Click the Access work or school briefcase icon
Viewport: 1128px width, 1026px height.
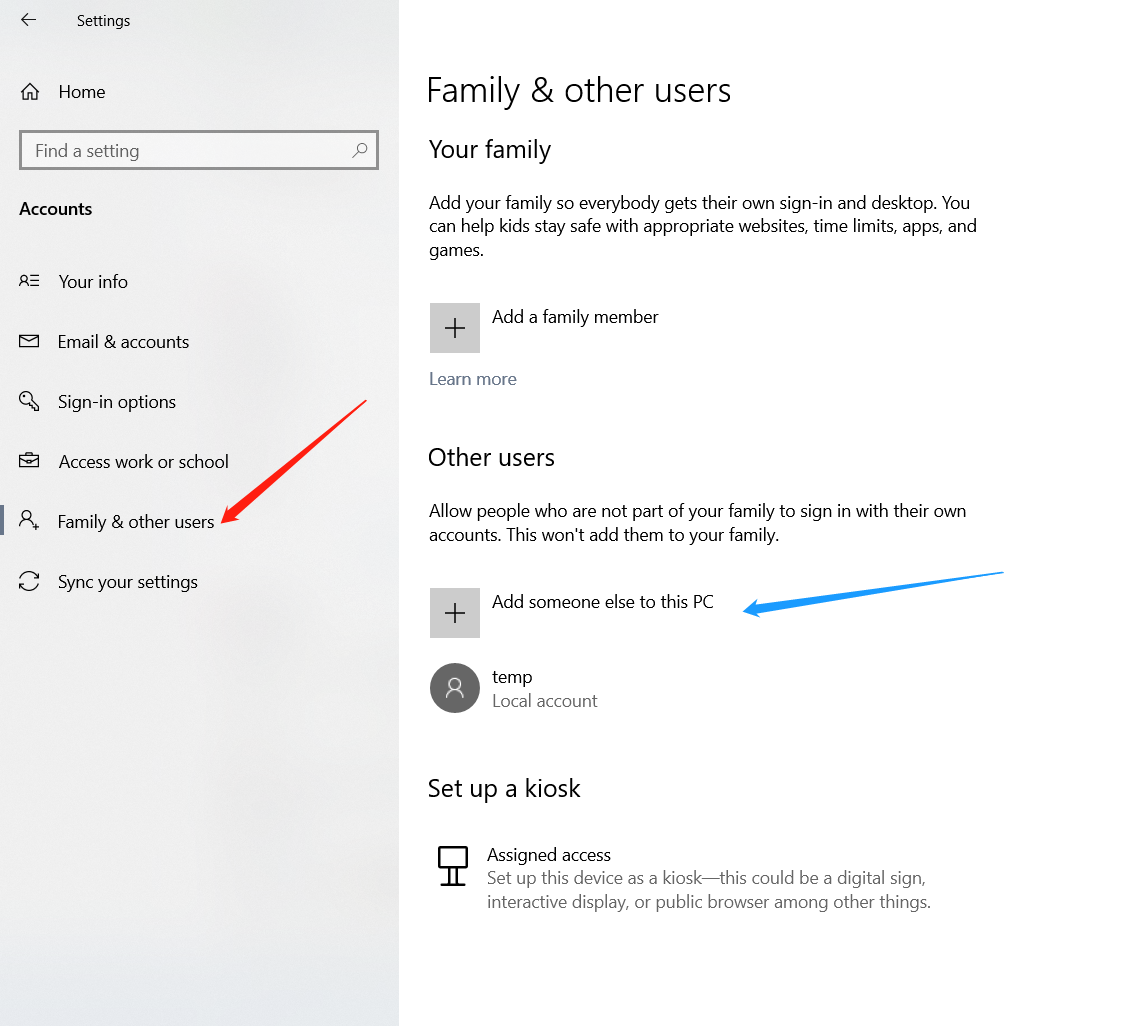pyautogui.click(x=29, y=460)
